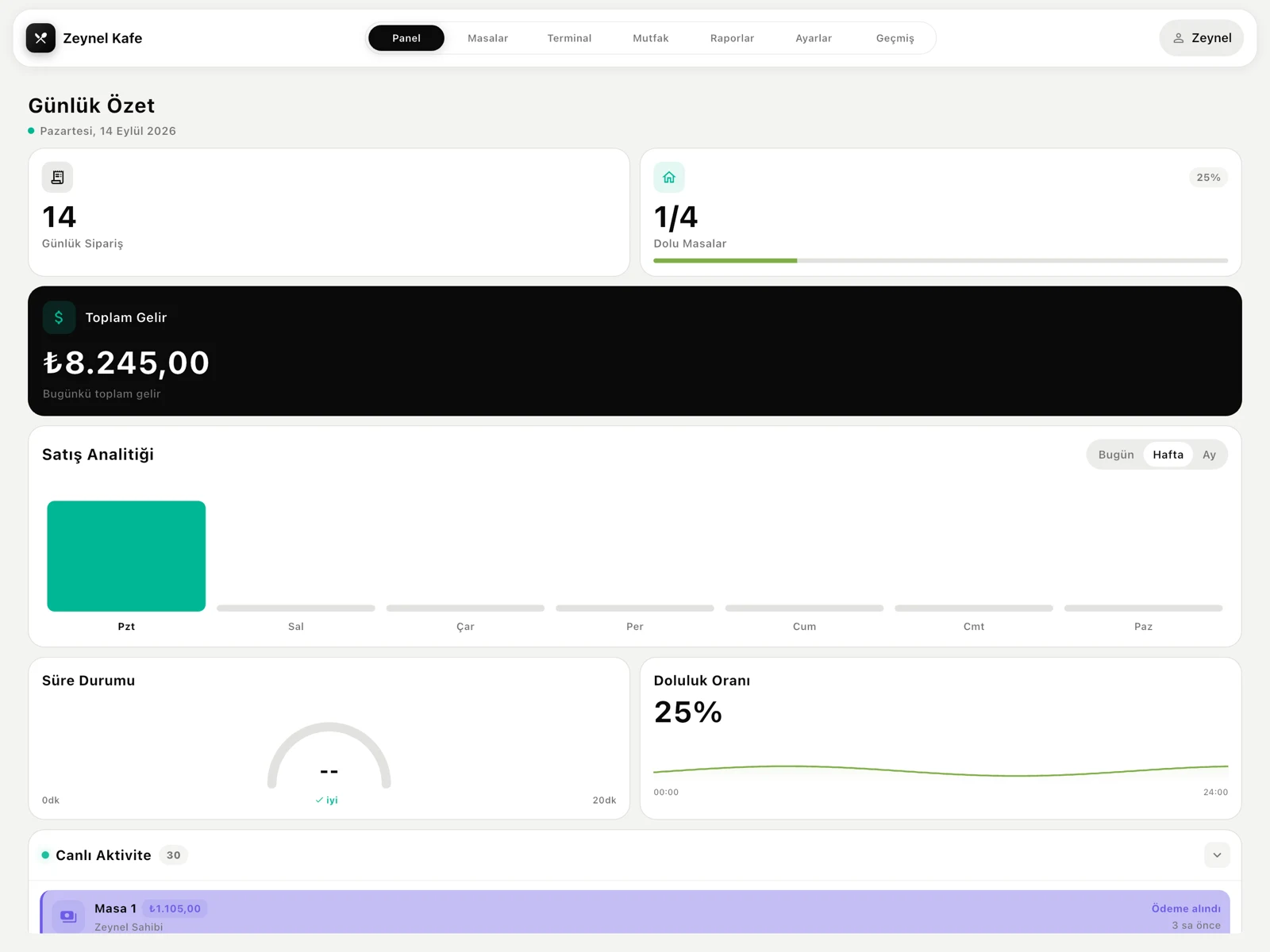Click the Doluluk Oranı line chart
1270x952 pixels.
[x=941, y=770]
